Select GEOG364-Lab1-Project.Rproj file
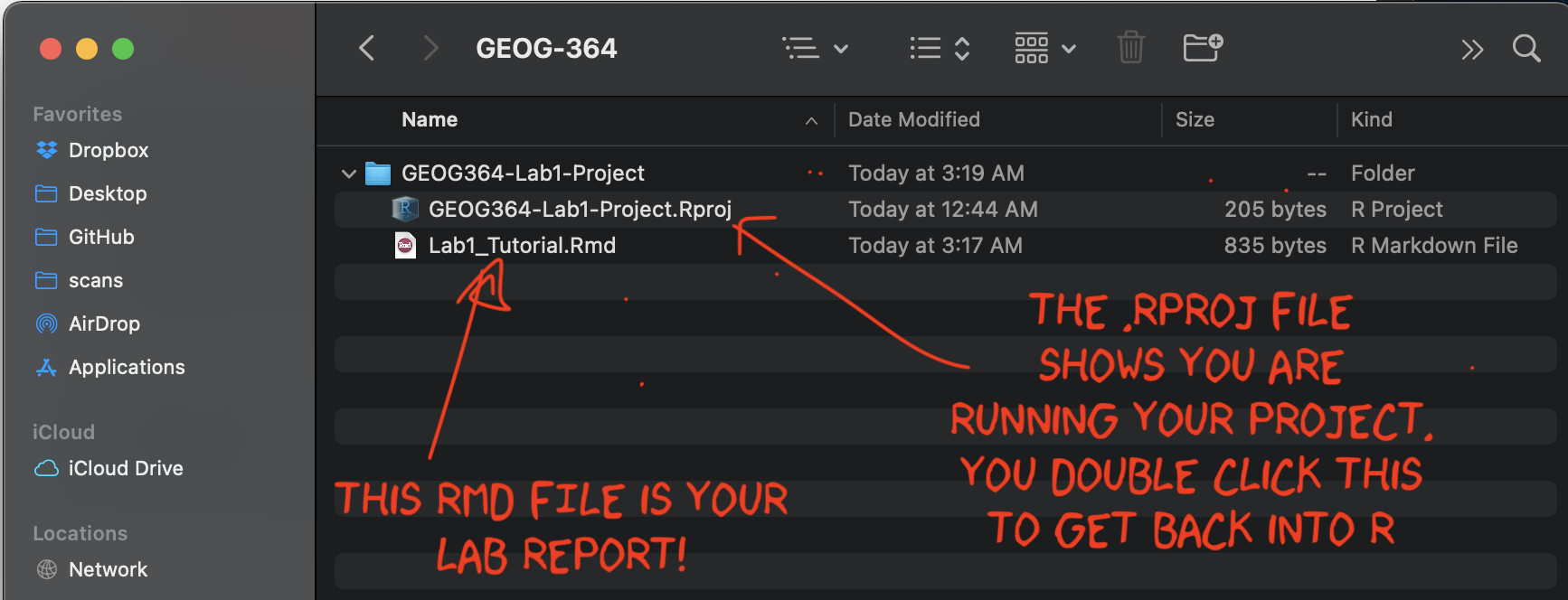Viewport: 1568px width, 600px height. 579,210
